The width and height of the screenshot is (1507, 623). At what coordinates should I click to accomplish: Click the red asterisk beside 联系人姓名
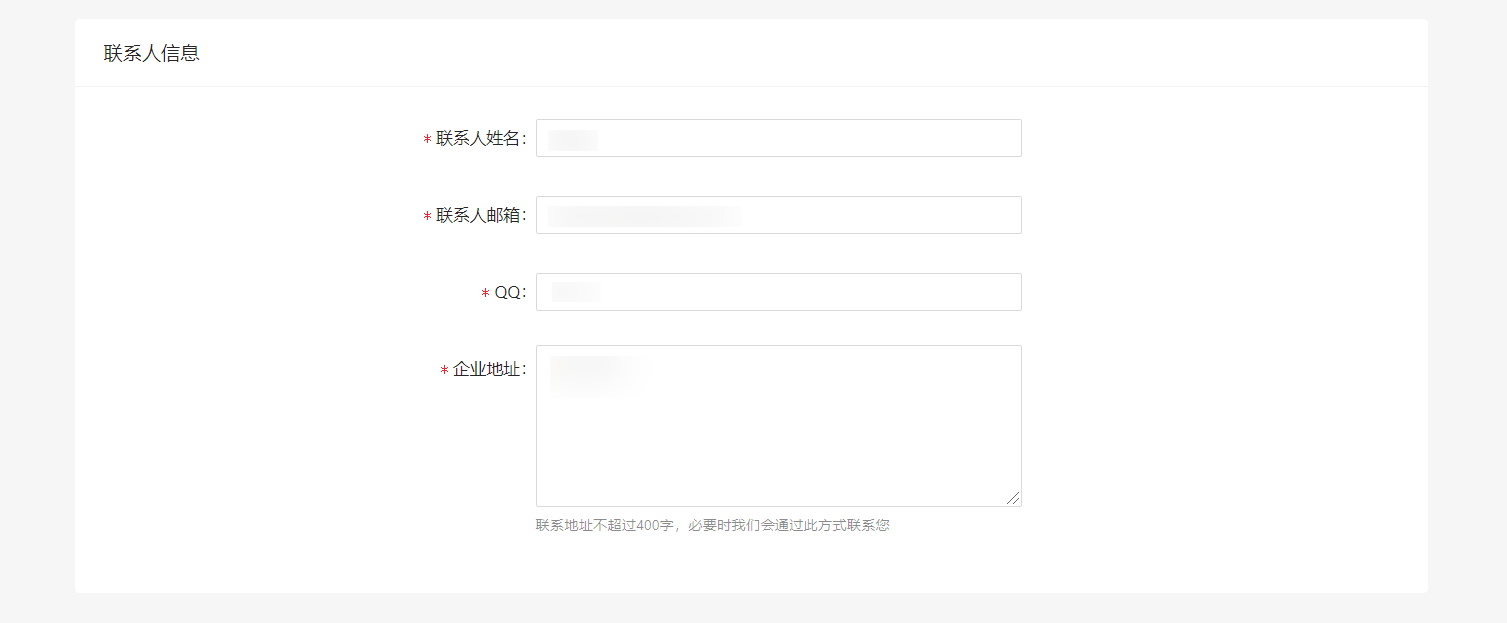coord(427,140)
